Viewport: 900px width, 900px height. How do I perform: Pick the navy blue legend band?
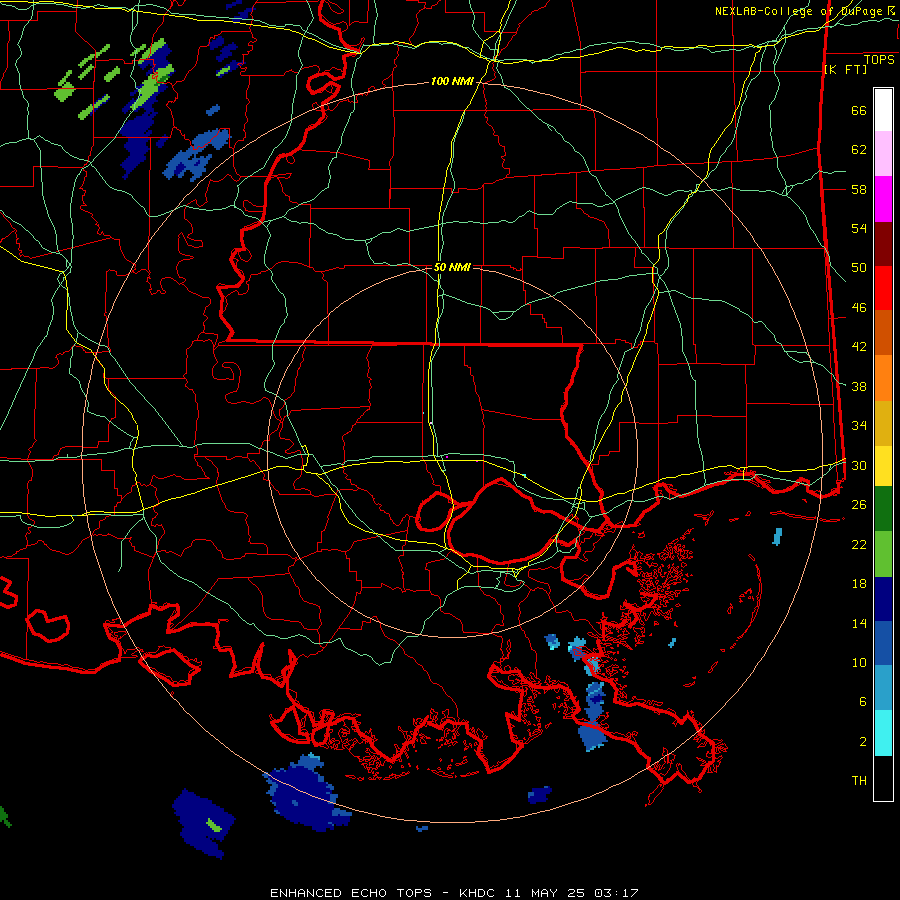883,599
